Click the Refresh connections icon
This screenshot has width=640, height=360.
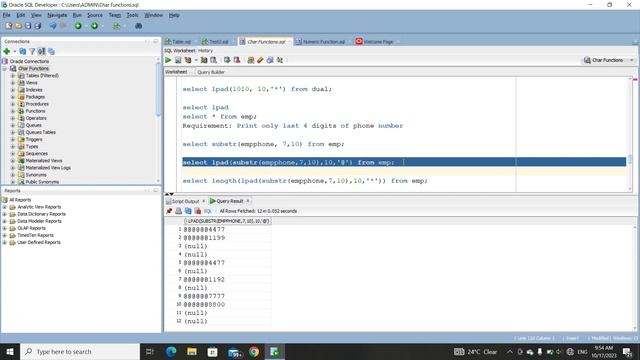pyautogui.click(x=23, y=51)
